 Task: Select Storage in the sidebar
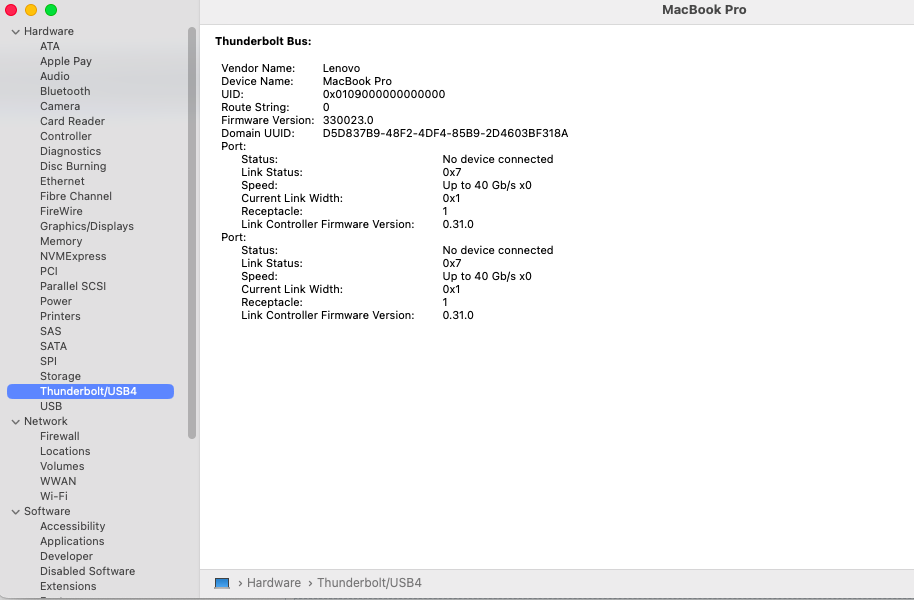(x=60, y=376)
